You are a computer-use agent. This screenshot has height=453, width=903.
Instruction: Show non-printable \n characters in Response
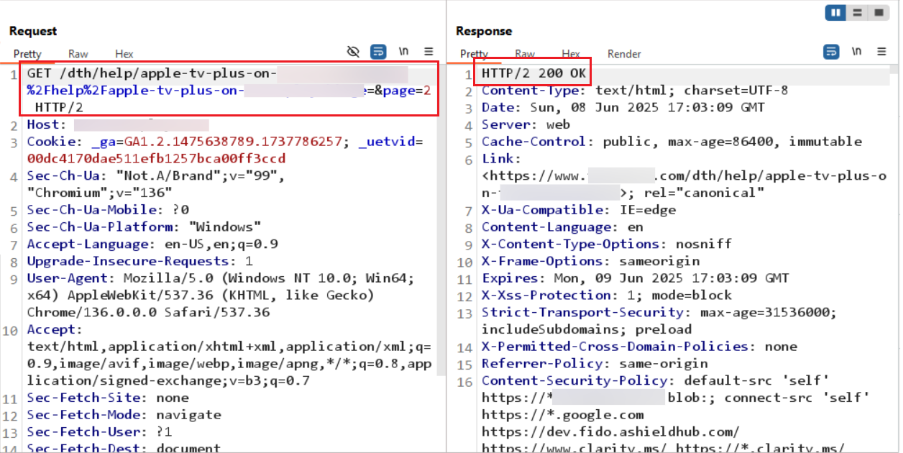[x=856, y=51]
